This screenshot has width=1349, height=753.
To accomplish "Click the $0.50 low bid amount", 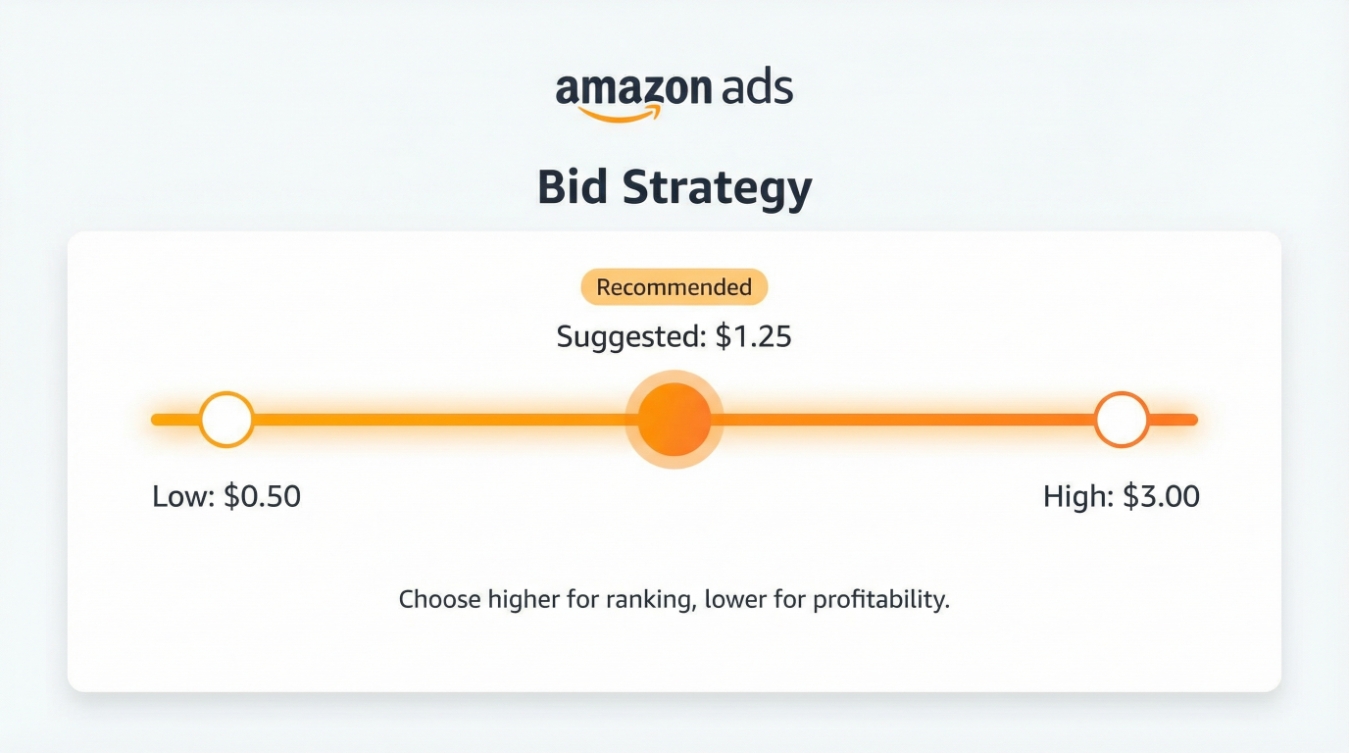I will [262, 496].
